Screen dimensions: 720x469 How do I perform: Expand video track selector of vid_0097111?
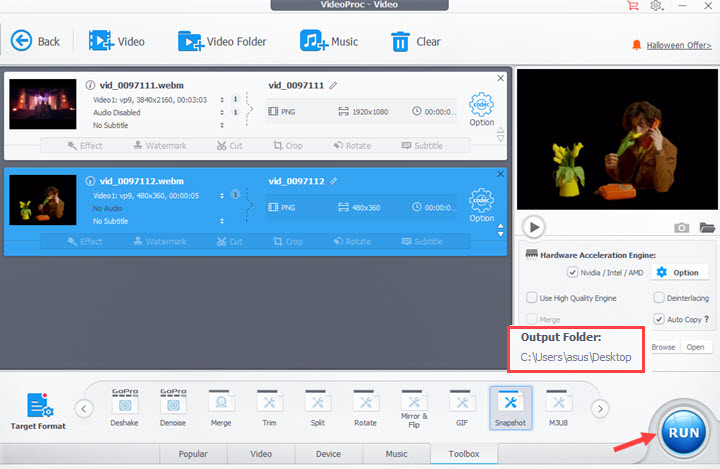(222, 100)
